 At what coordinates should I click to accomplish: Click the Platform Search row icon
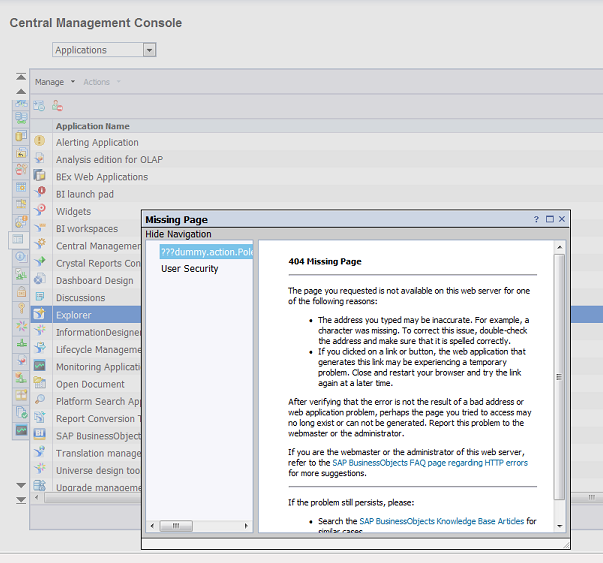point(40,400)
